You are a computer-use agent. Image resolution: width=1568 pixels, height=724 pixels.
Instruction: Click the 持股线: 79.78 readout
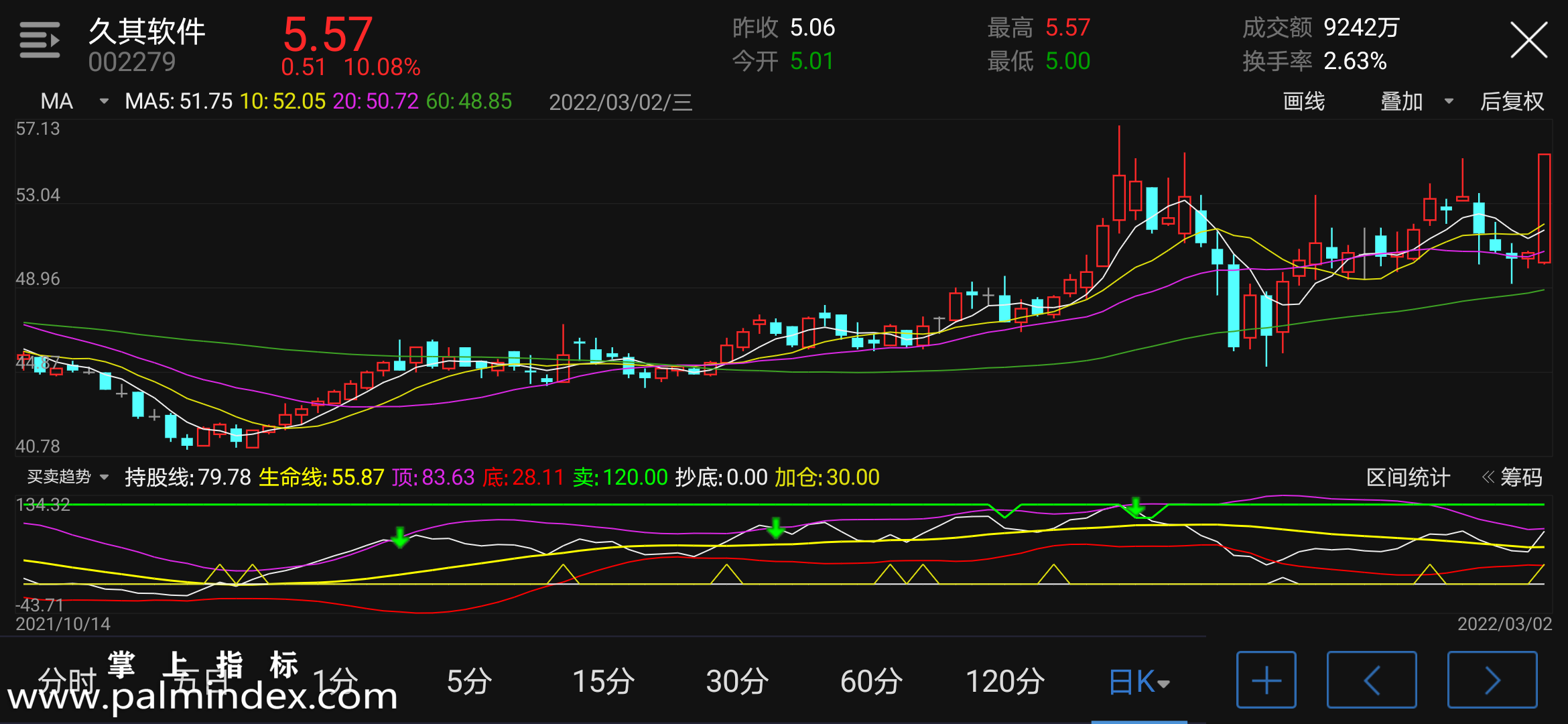(188, 477)
